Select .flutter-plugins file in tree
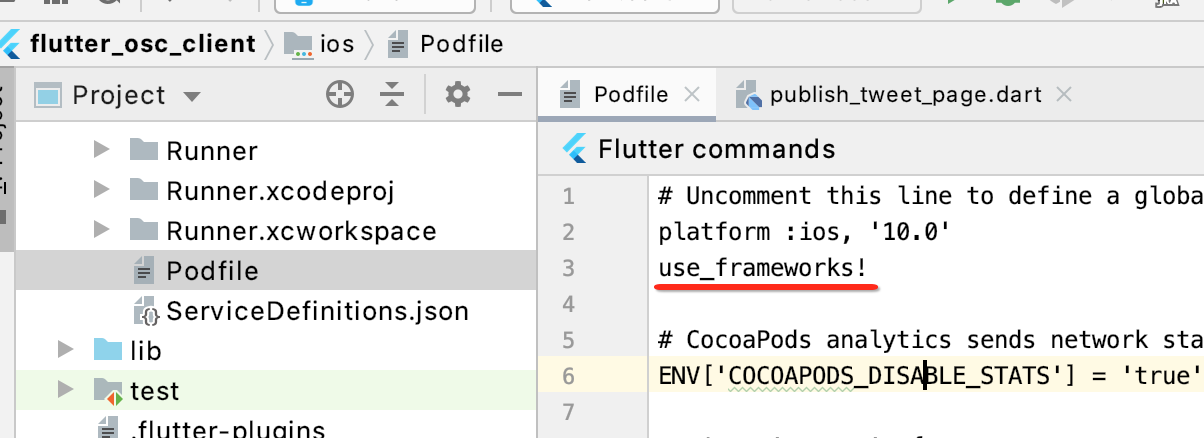The height and width of the screenshot is (438, 1204). coord(227,430)
